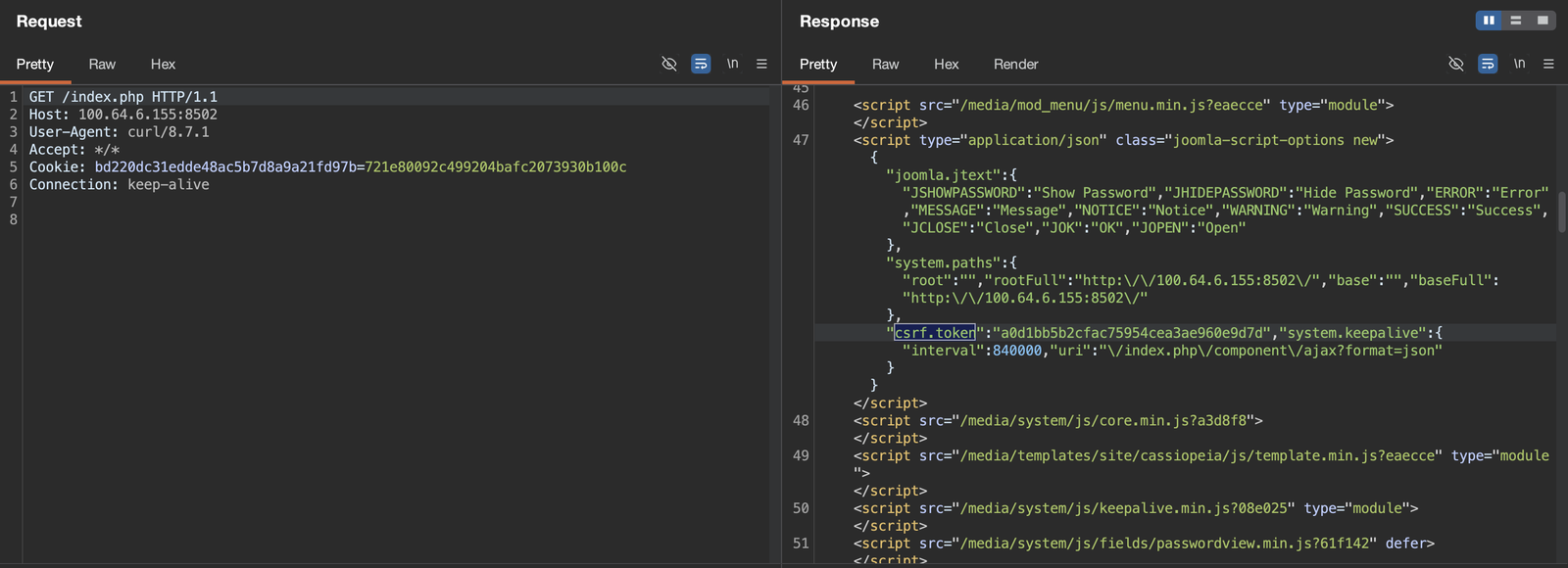Click the passwordview.min.js?61f142 script source
The width and height of the screenshot is (1568, 568).
1168,544
